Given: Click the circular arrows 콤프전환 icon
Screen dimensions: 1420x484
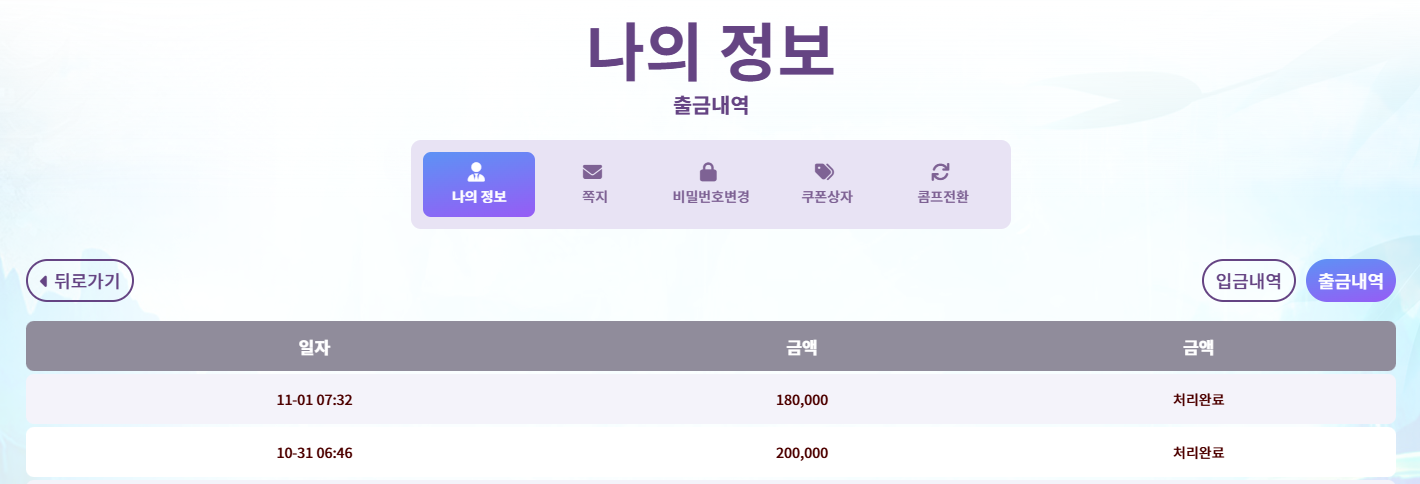Looking at the screenshot, I should point(941,172).
